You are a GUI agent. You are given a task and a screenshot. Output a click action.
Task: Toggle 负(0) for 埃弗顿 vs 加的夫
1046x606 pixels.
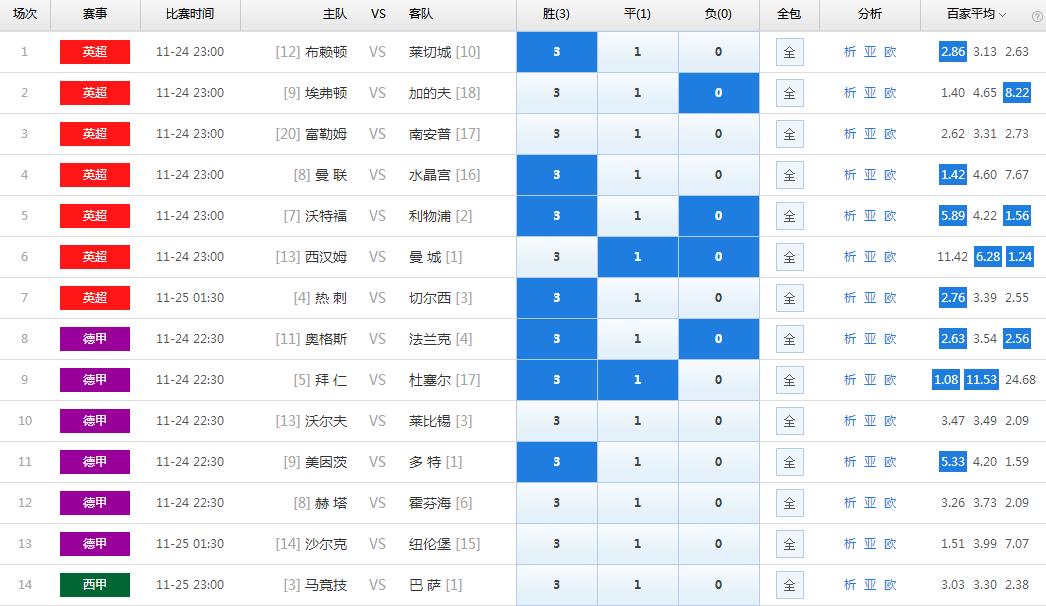[x=718, y=93]
